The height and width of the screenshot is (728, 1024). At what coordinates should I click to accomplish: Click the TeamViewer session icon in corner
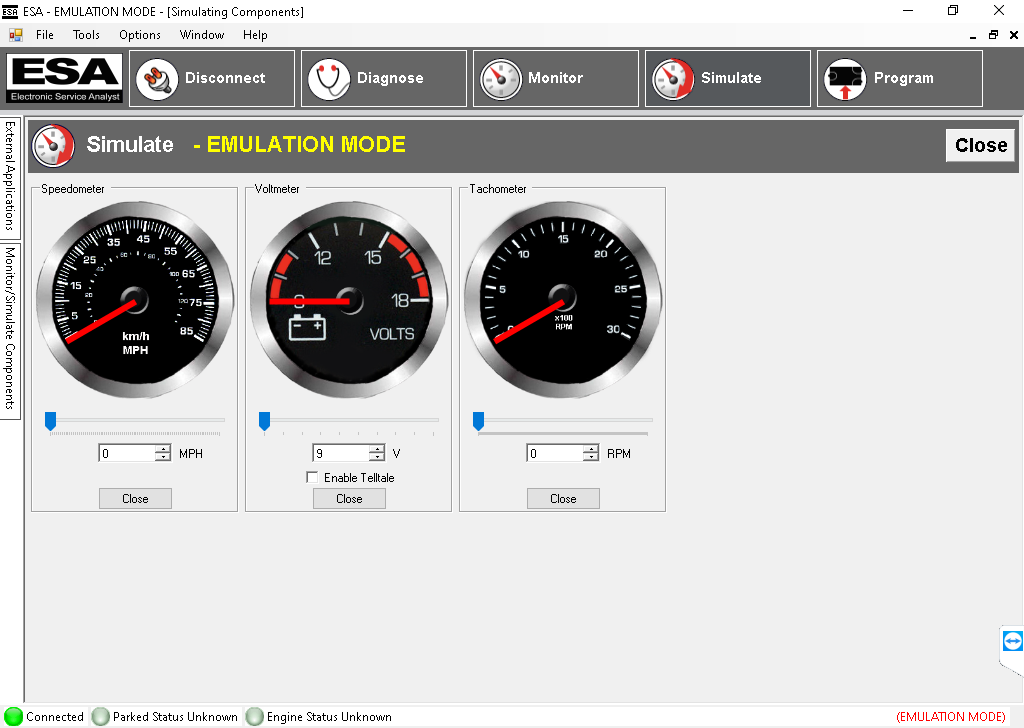(1013, 641)
